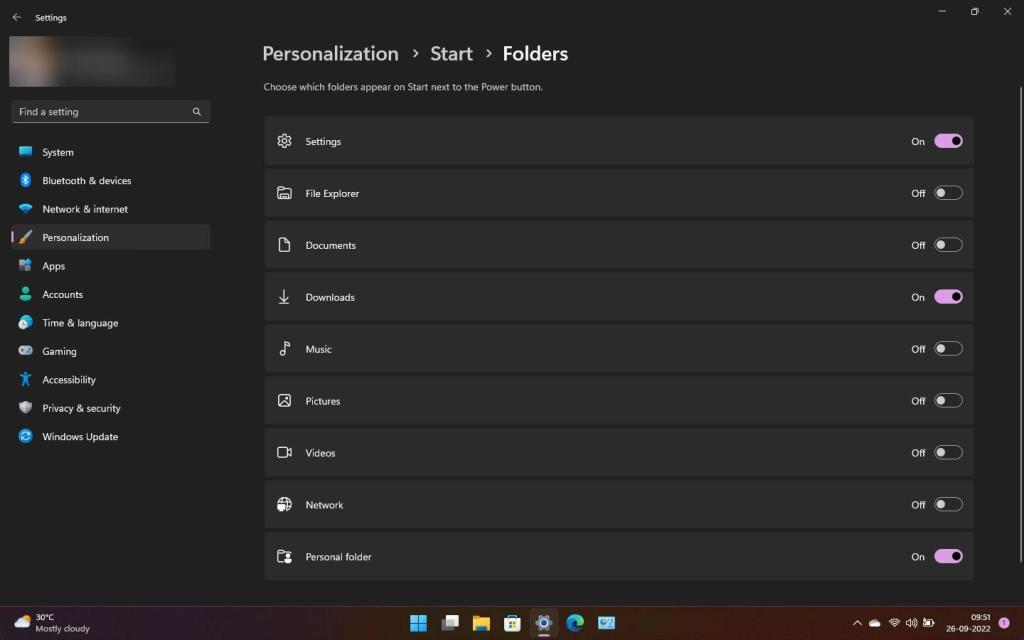Click the Gaming controller icon in sidebar
1024x640 pixels.
25,351
